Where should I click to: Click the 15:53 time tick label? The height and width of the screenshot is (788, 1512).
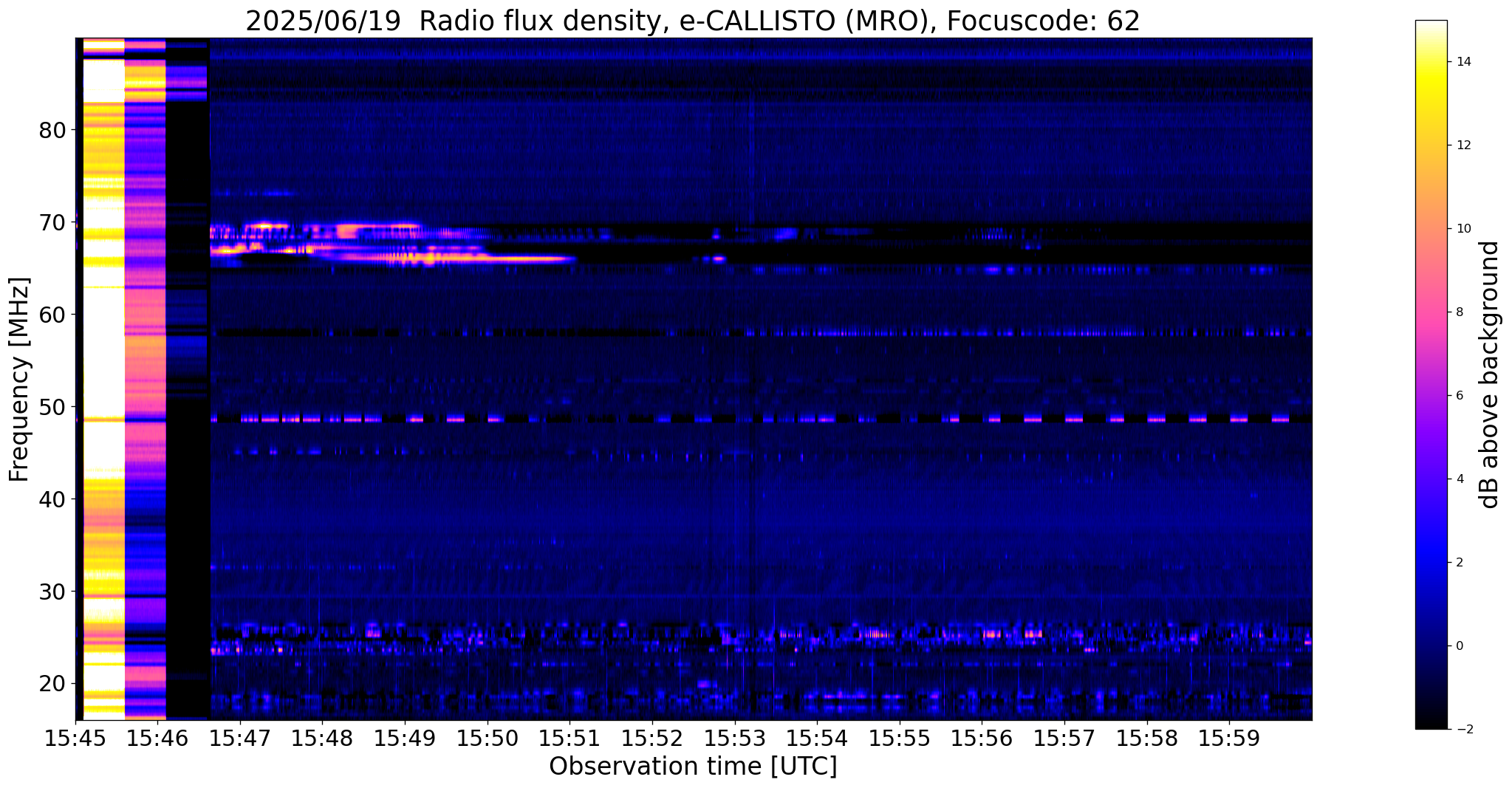point(734,738)
